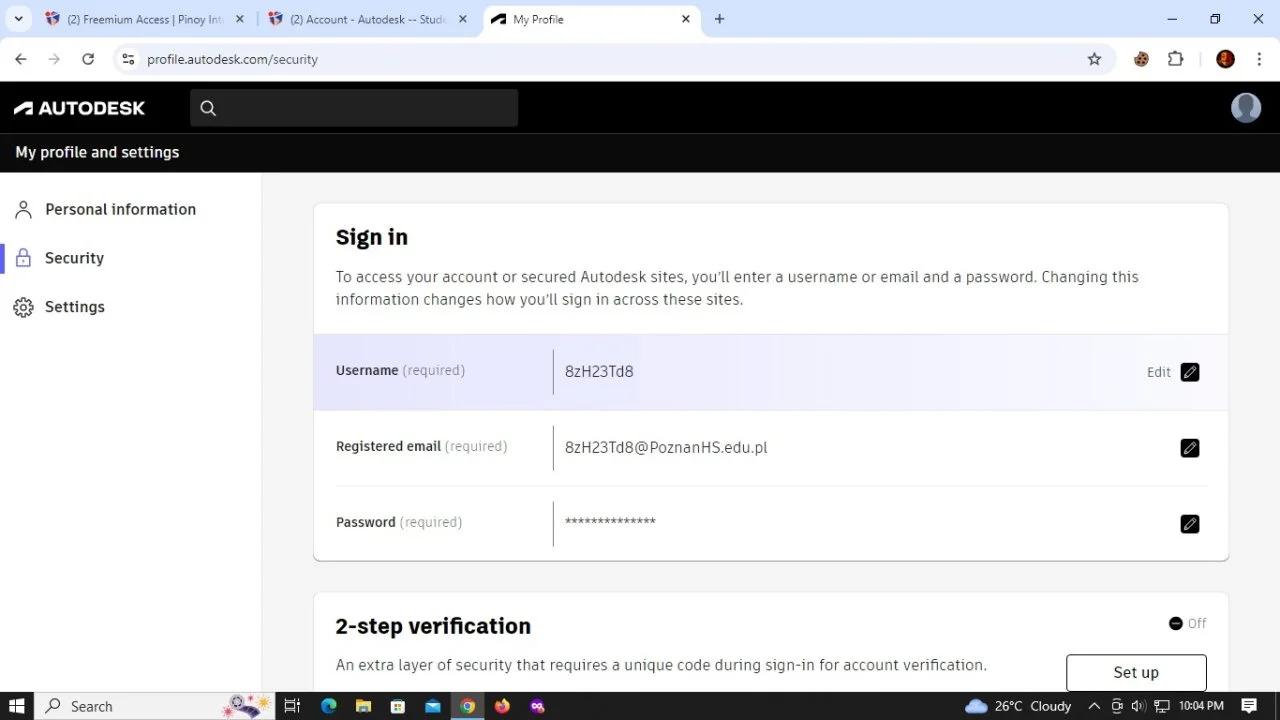Go forward in browser
Screen dimensions: 1280x720
tap(54, 59)
